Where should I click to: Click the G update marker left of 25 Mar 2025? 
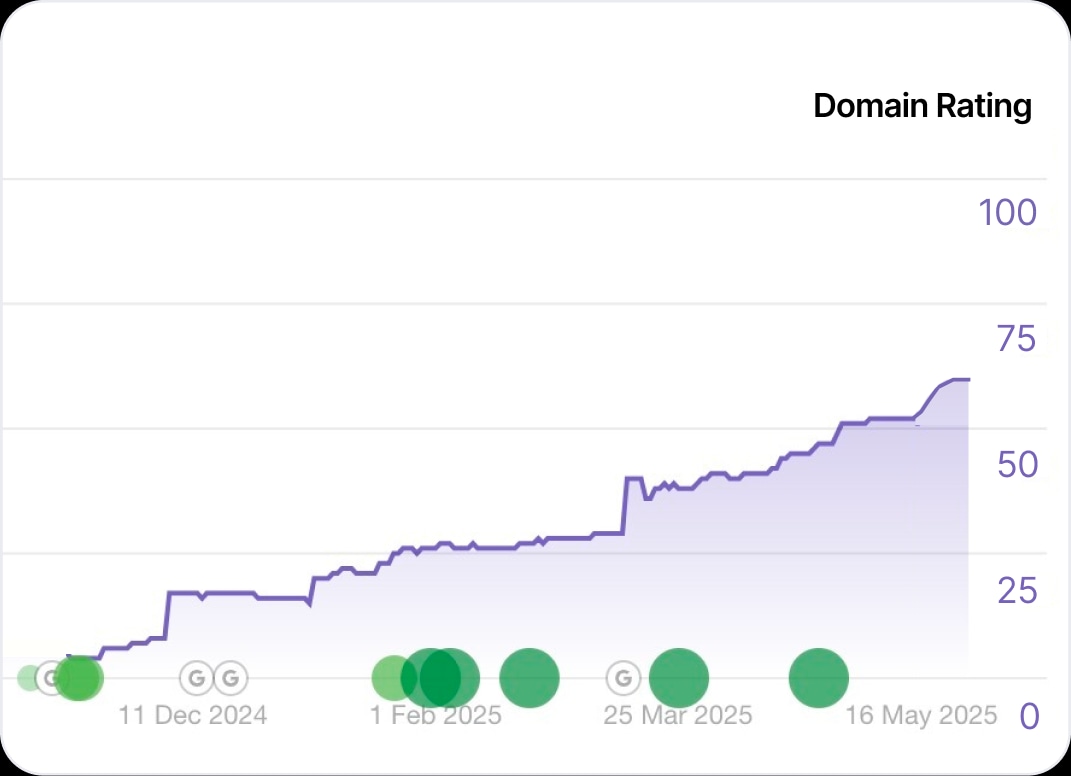pyautogui.click(x=623, y=677)
